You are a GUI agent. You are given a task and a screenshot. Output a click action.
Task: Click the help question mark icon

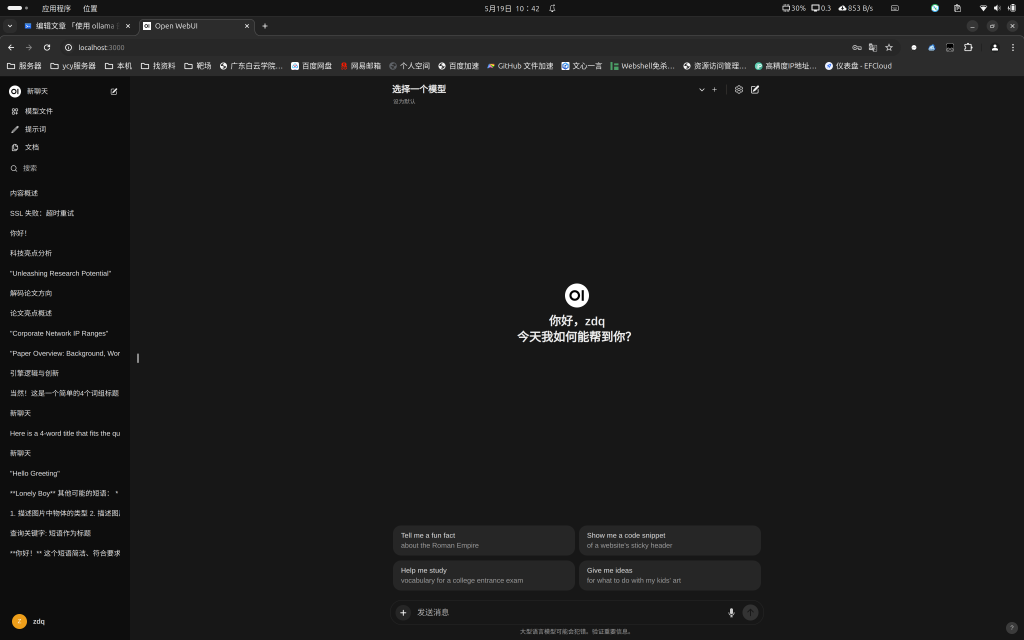tap(1011, 628)
